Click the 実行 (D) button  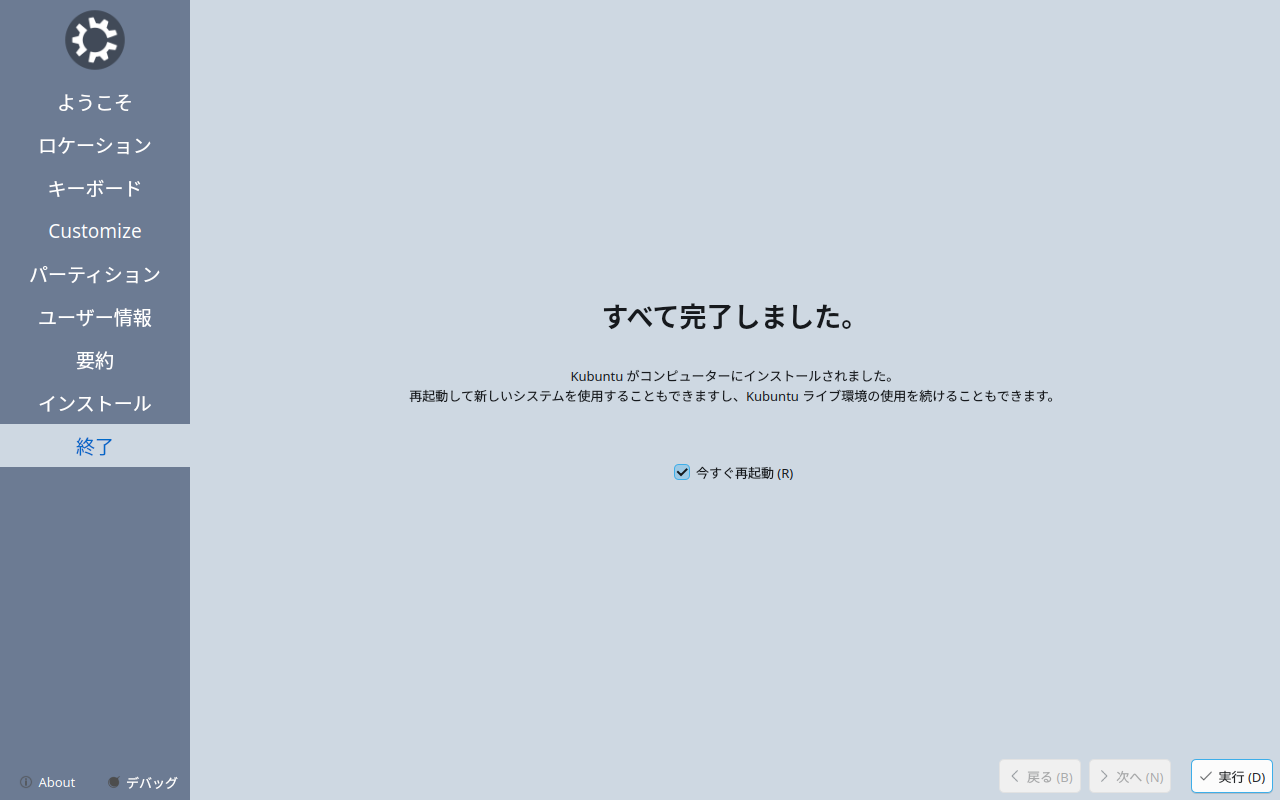(x=1232, y=776)
